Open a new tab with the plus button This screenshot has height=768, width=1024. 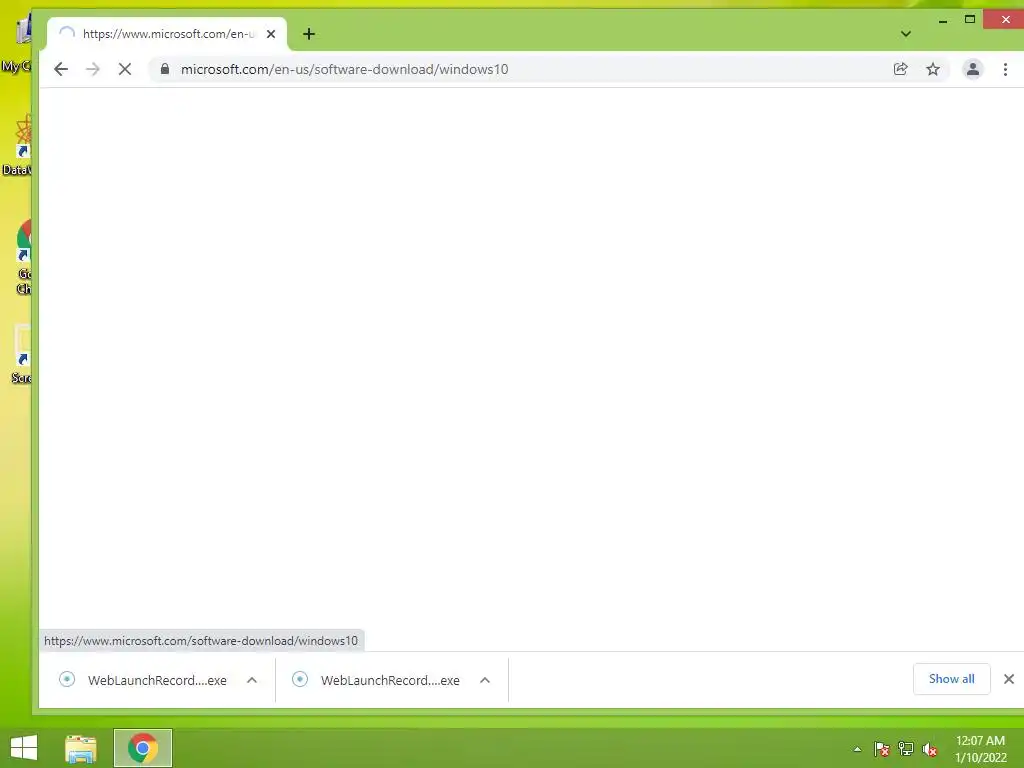coord(309,34)
